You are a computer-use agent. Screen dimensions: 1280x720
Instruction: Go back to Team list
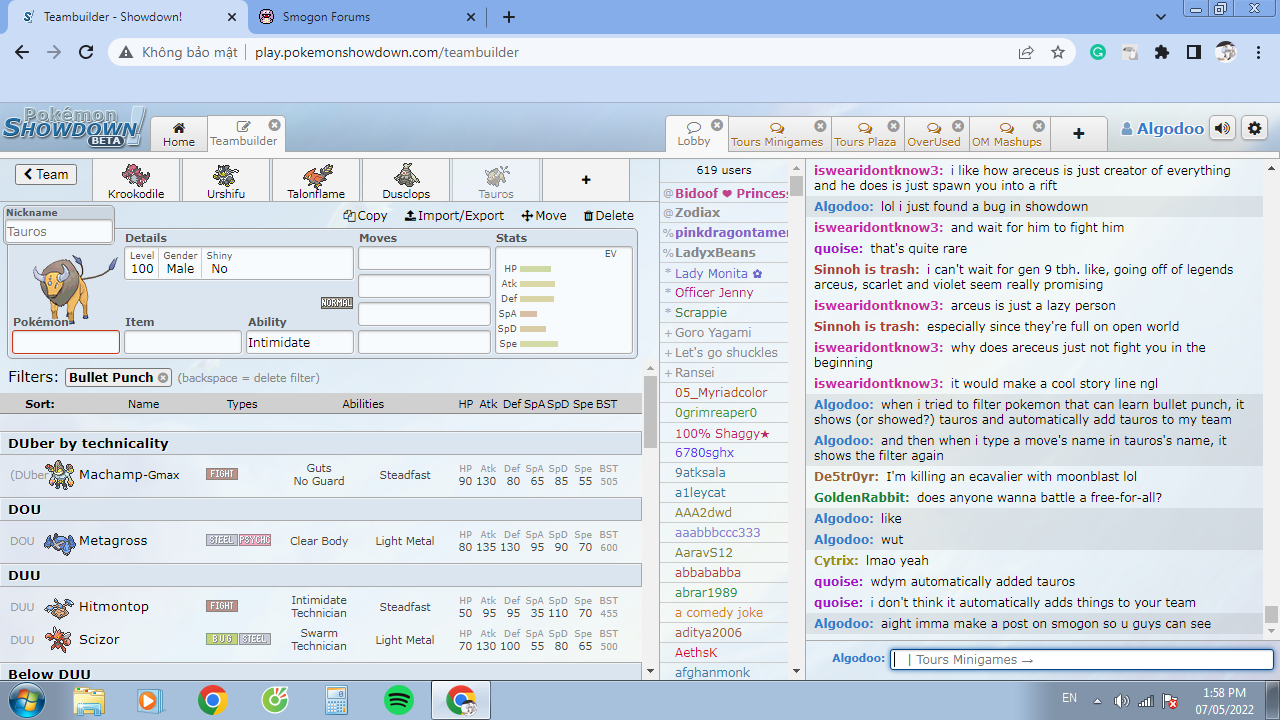[46, 174]
